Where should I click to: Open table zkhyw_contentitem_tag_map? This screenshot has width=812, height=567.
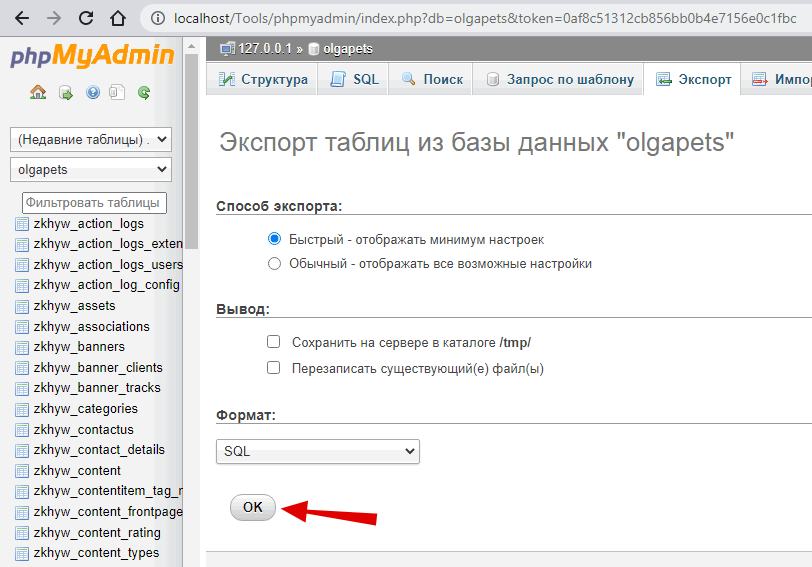click(x=108, y=491)
